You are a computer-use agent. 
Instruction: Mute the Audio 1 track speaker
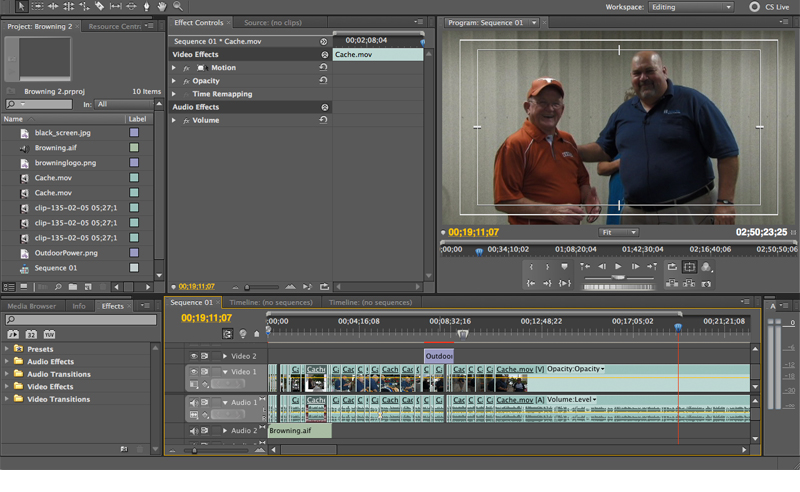(194, 403)
